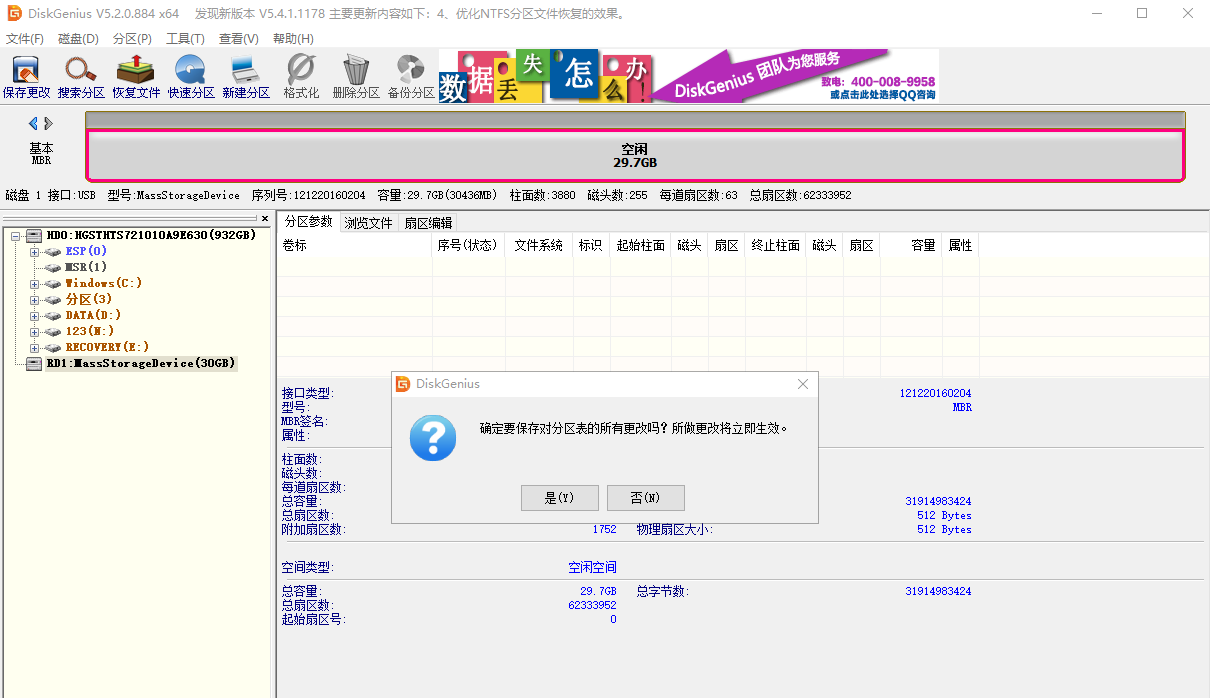This screenshot has height=698, width=1210.
Task: Click the 删除分区 delete partition icon
Action: pyautogui.click(x=356, y=77)
